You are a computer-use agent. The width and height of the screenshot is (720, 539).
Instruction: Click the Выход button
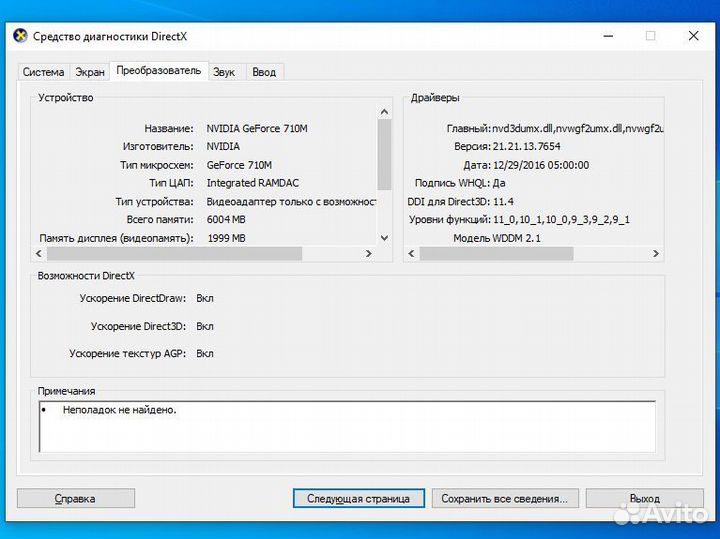[x=645, y=499]
